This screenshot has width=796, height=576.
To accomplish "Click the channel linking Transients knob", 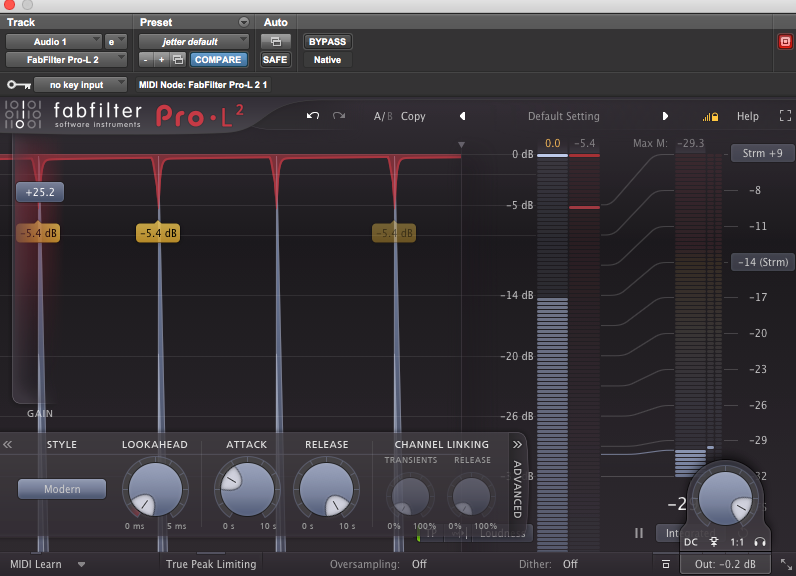I will point(410,495).
